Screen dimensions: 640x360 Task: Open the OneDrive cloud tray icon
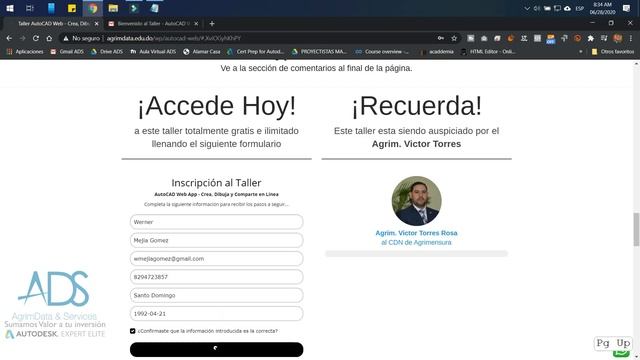point(567,8)
